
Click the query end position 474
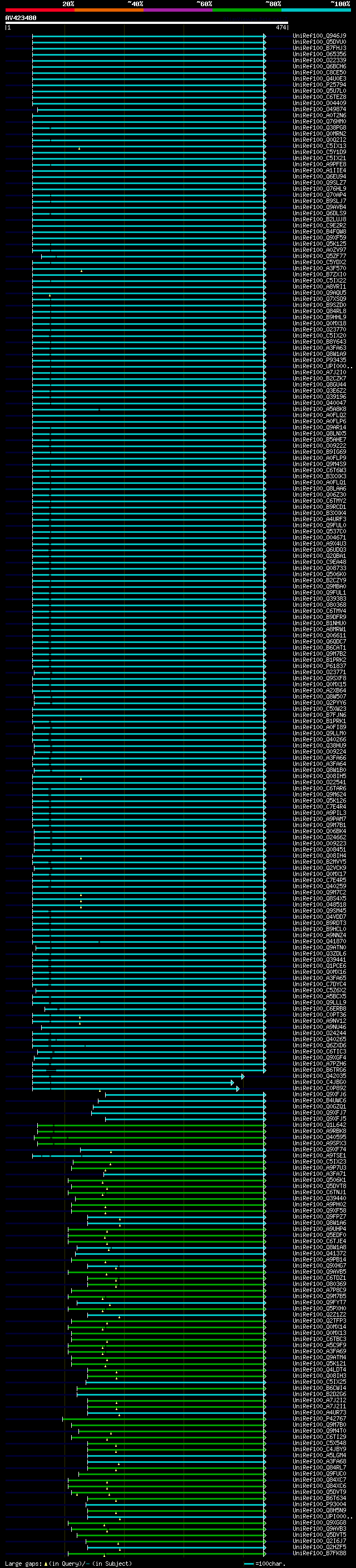(x=280, y=27)
